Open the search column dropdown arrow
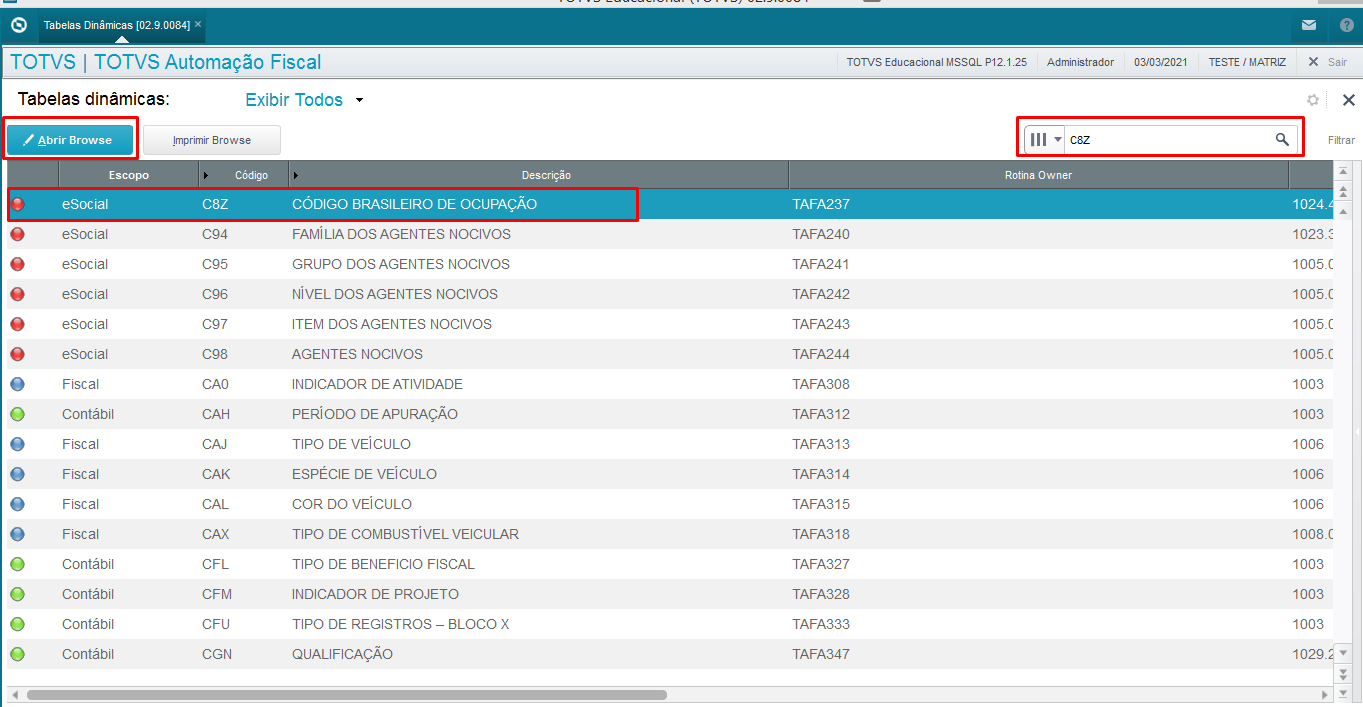The image size is (1363, 707). click(1058, 140)
